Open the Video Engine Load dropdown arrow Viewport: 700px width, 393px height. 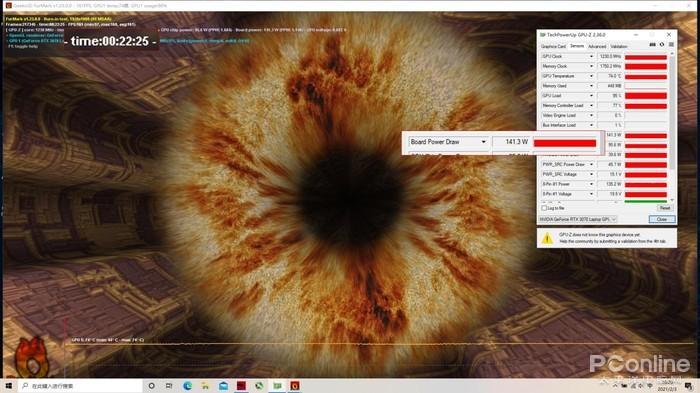click(591, 116)
